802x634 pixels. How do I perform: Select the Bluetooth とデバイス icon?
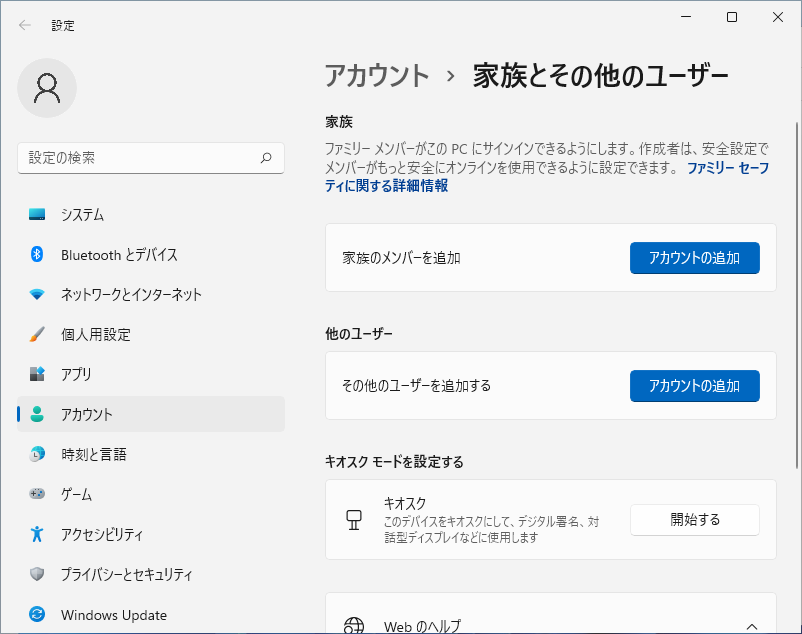coord(37,254)
